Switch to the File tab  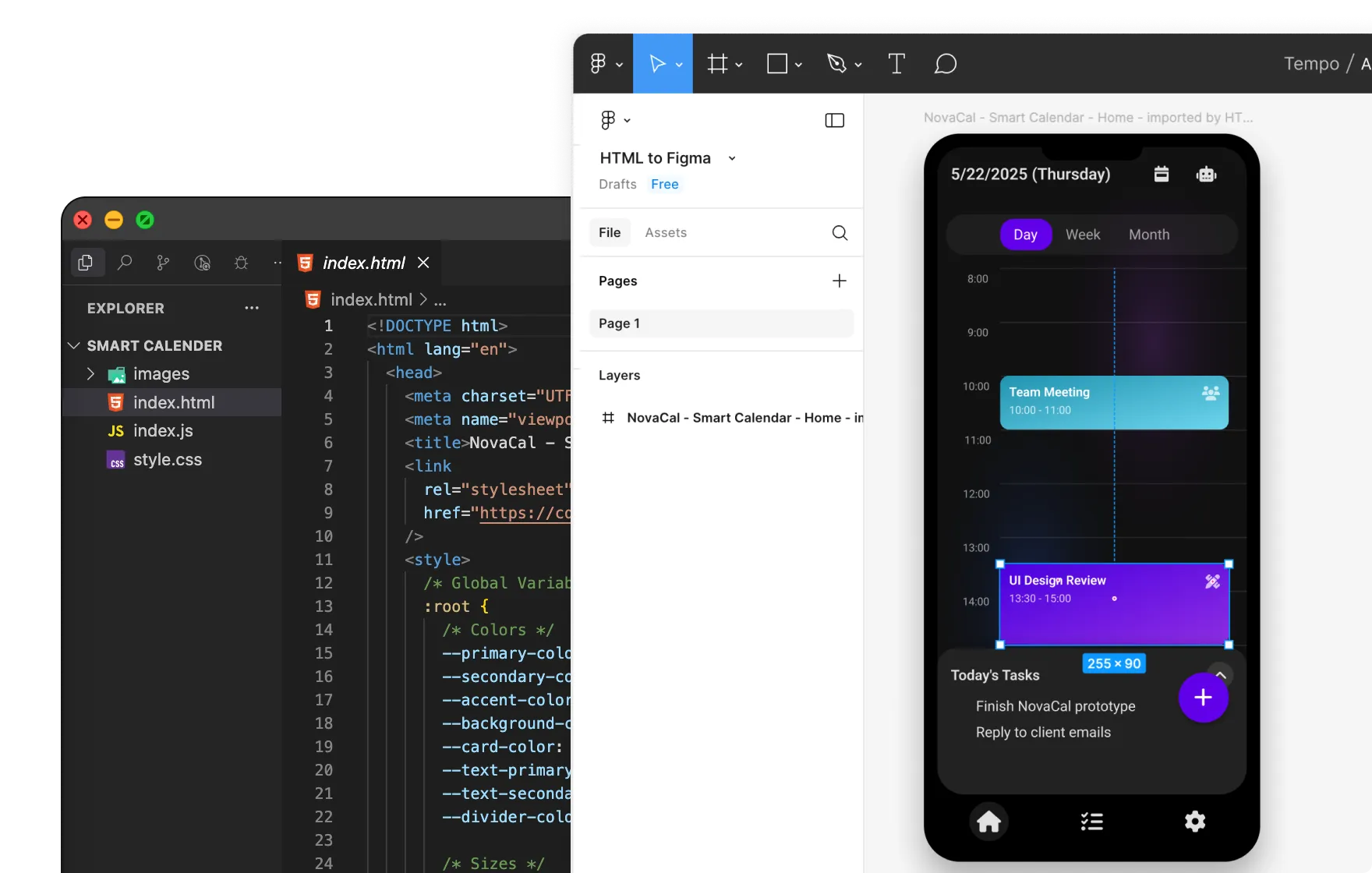coord(610,232)
